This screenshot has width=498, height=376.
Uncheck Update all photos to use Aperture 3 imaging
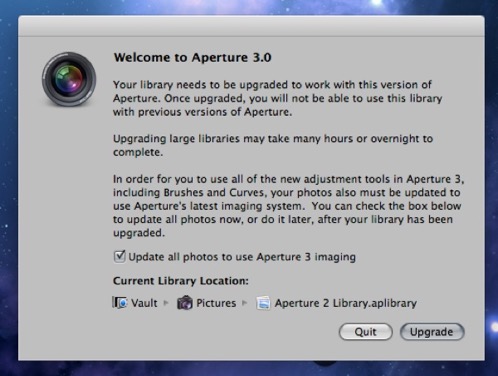coord(119,257)
